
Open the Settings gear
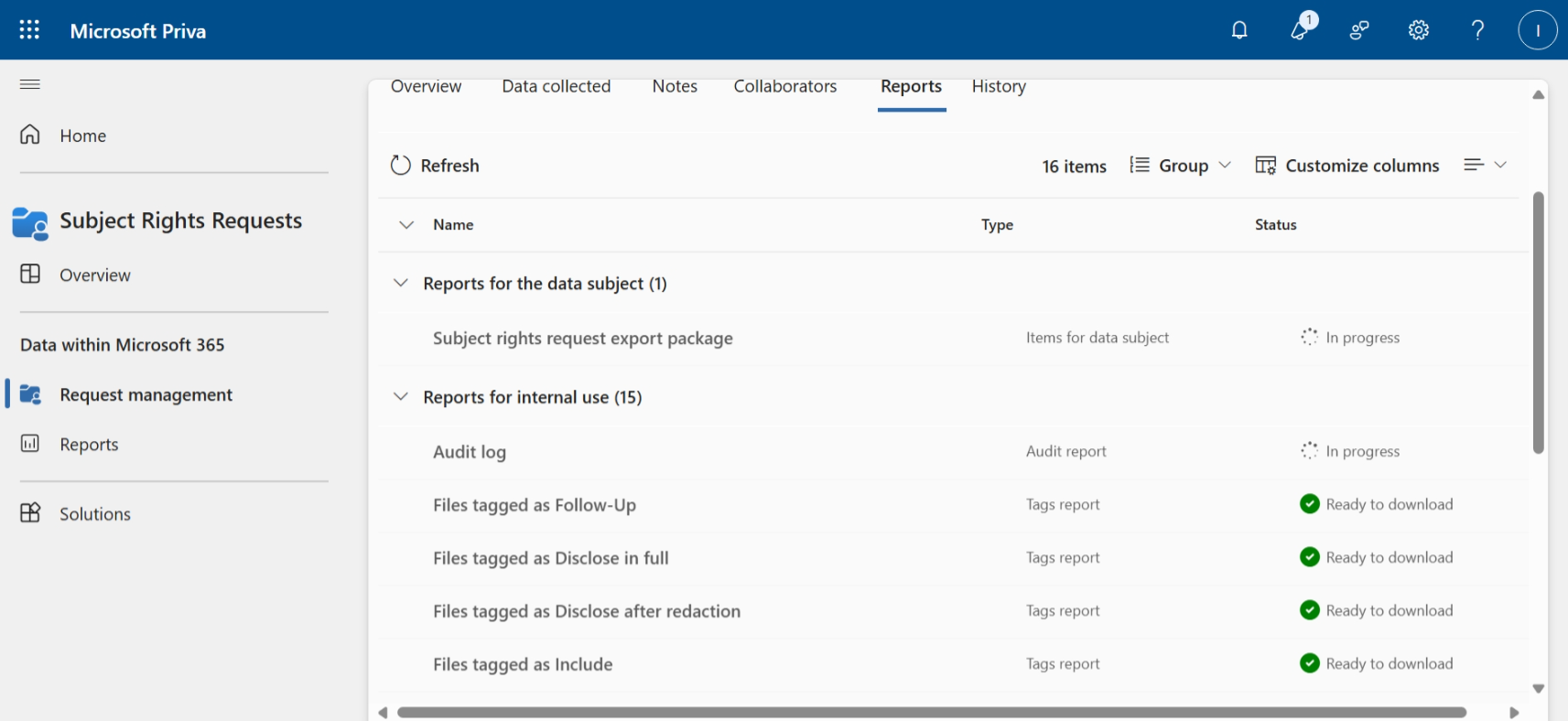pyautogui.click(x=1419, y=30)
